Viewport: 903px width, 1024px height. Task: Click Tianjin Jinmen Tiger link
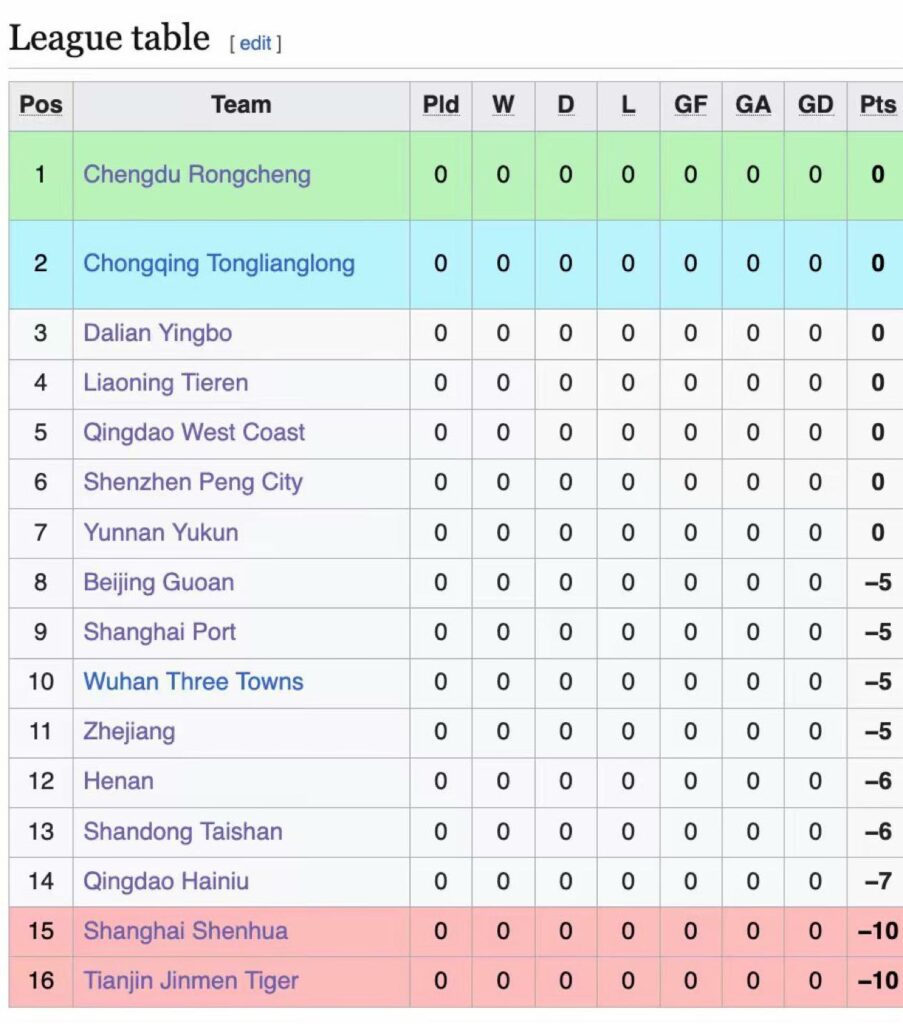pyautogui.click(x=191, y=981)
